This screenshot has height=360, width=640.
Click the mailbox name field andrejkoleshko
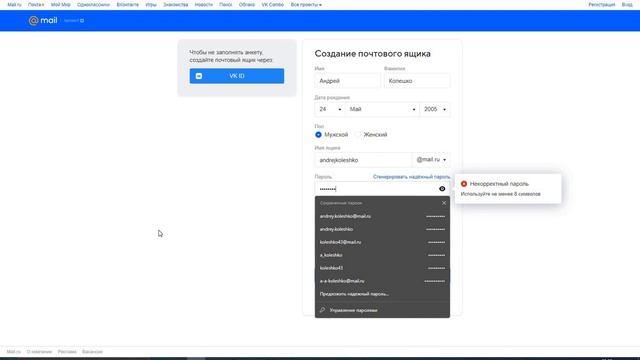[x=363, y=160]
